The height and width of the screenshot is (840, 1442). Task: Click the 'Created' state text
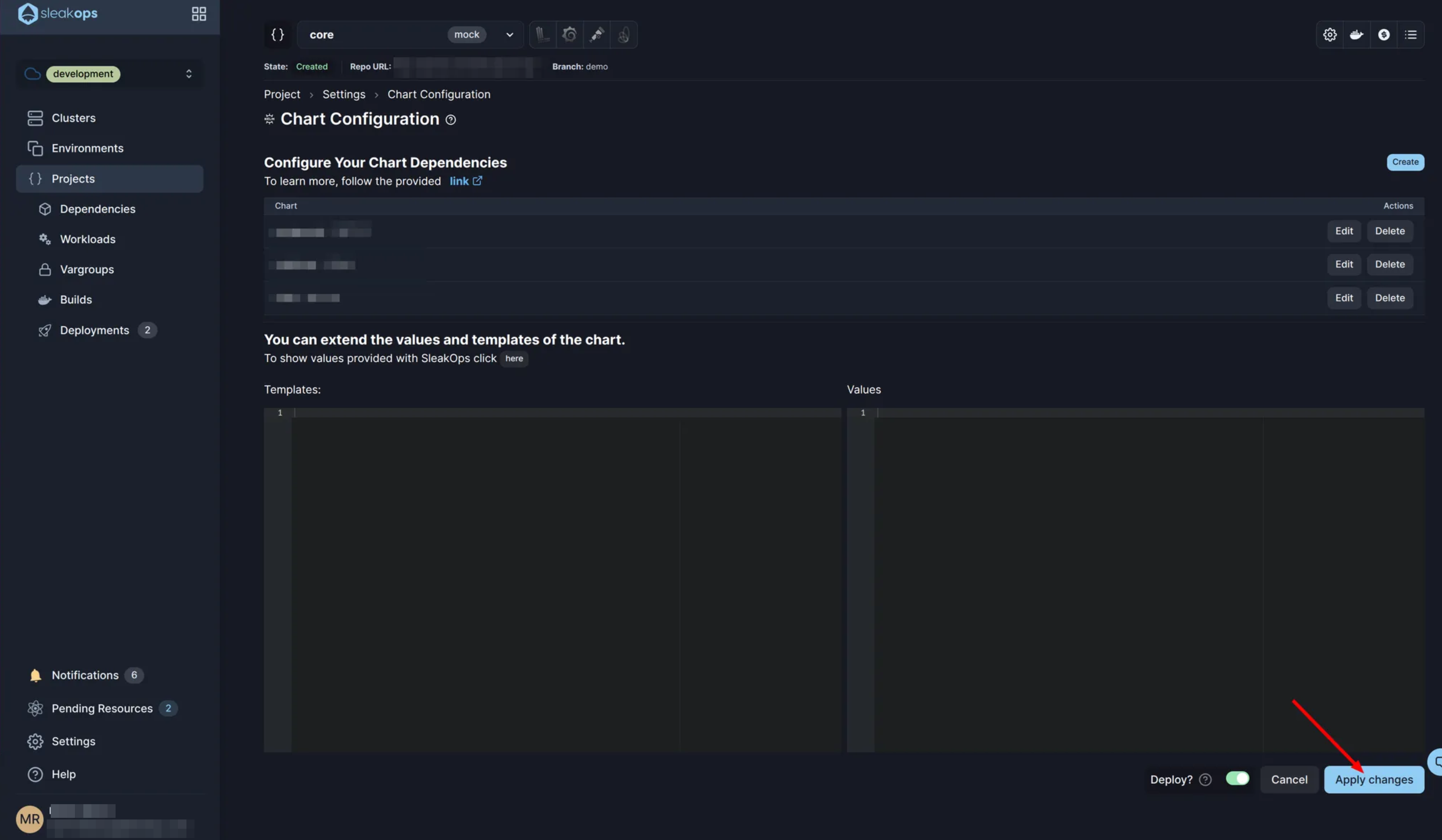pyautogui.click(x=311, y=66)
